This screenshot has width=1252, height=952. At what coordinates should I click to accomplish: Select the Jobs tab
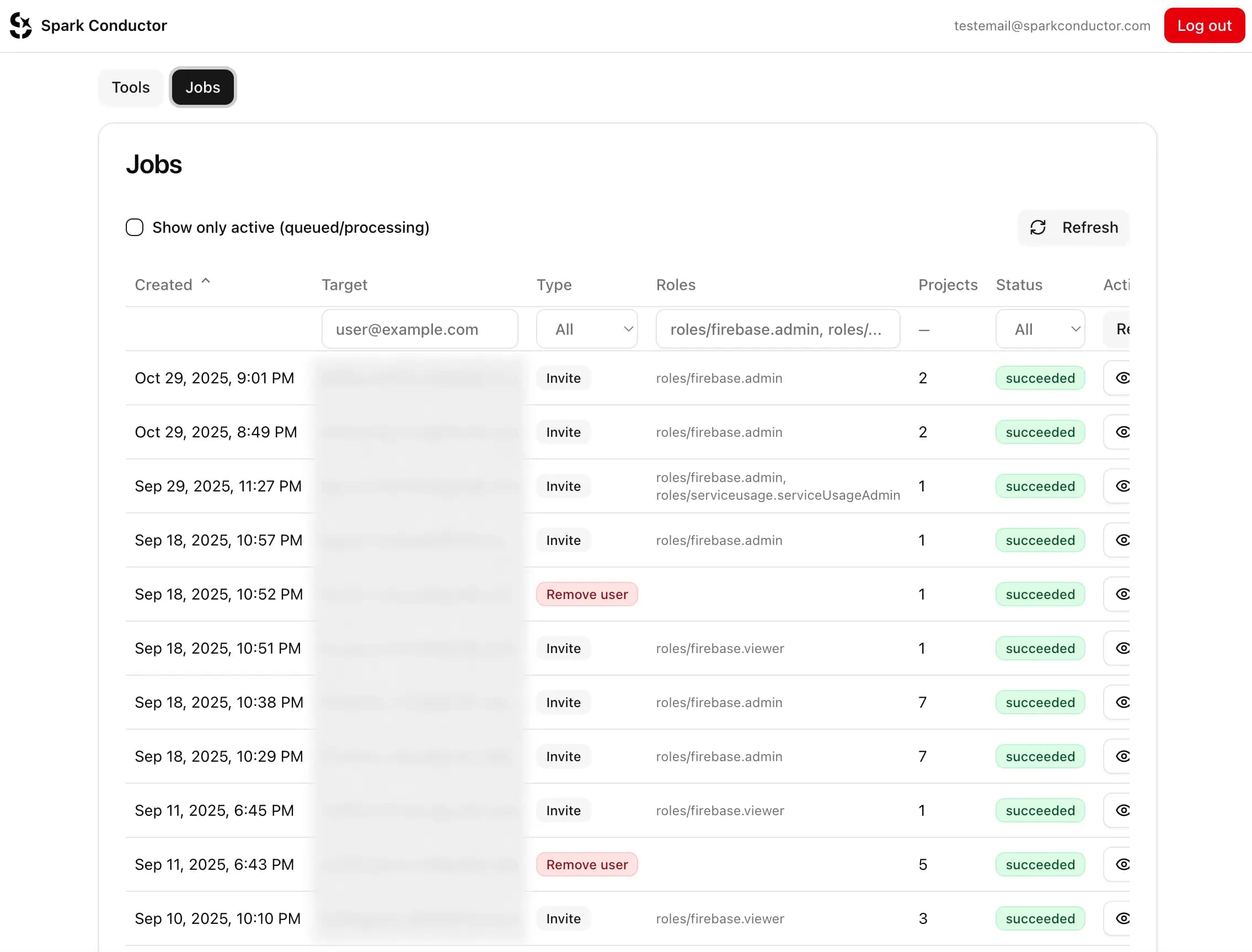(202, 87)
